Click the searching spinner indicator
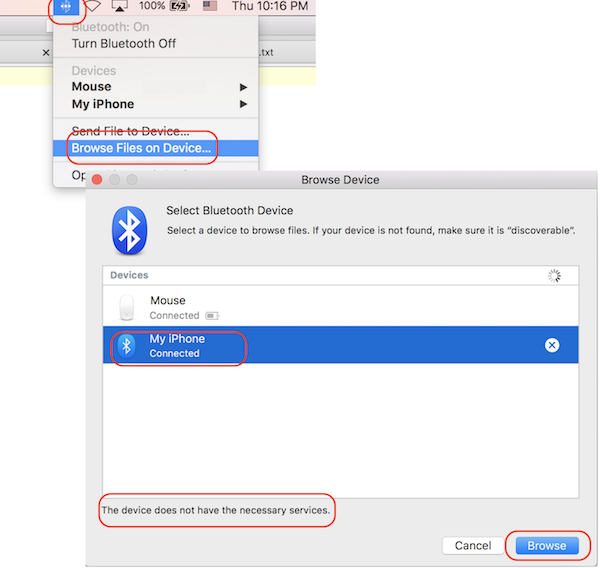 [554, 276]
